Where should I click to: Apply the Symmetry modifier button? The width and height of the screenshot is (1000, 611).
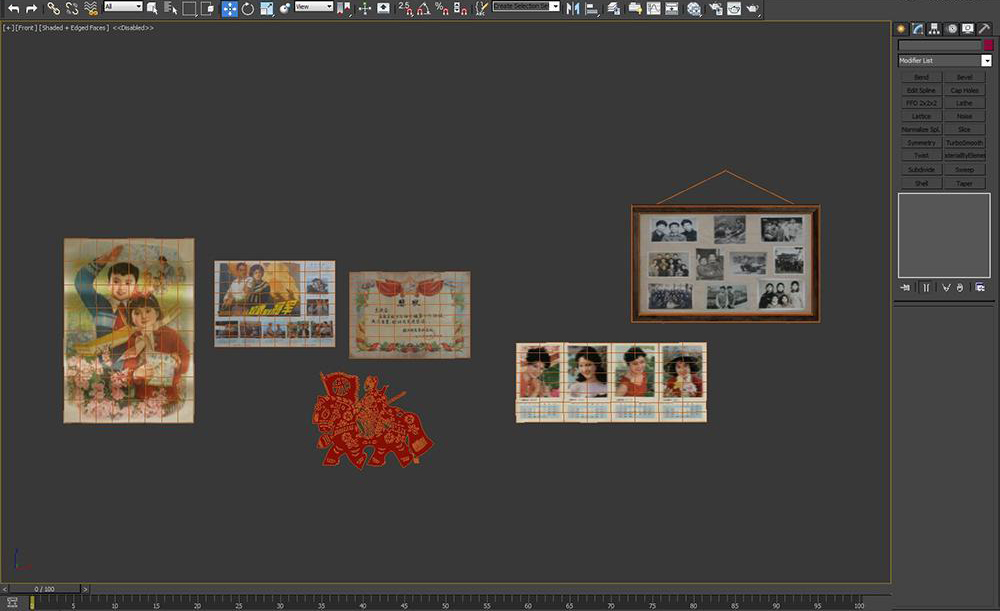tap(921, 143)
